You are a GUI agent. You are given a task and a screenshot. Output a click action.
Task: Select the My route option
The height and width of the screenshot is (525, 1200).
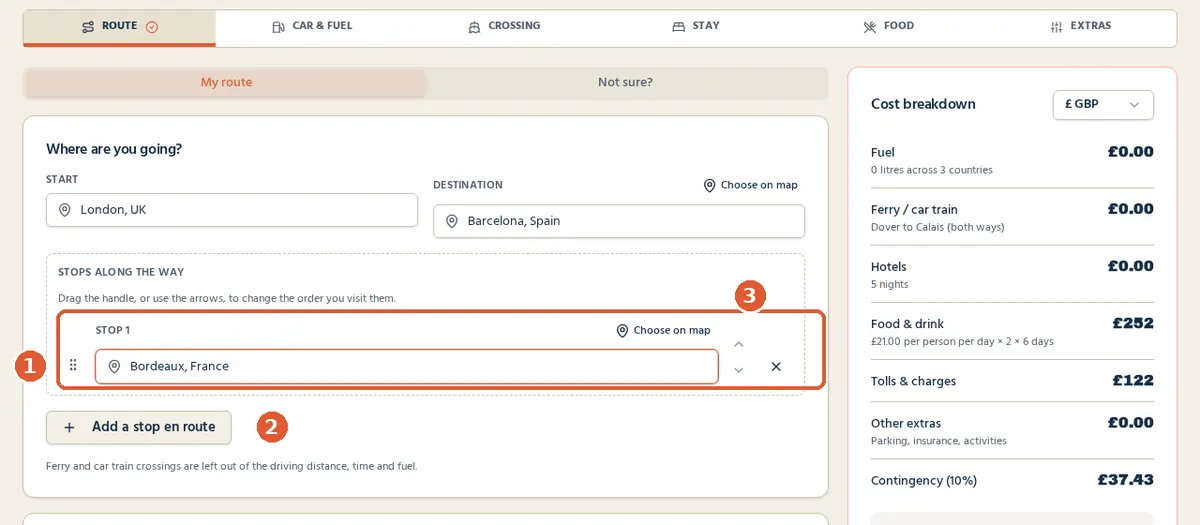pyautogui.click(x=226, y=82)
